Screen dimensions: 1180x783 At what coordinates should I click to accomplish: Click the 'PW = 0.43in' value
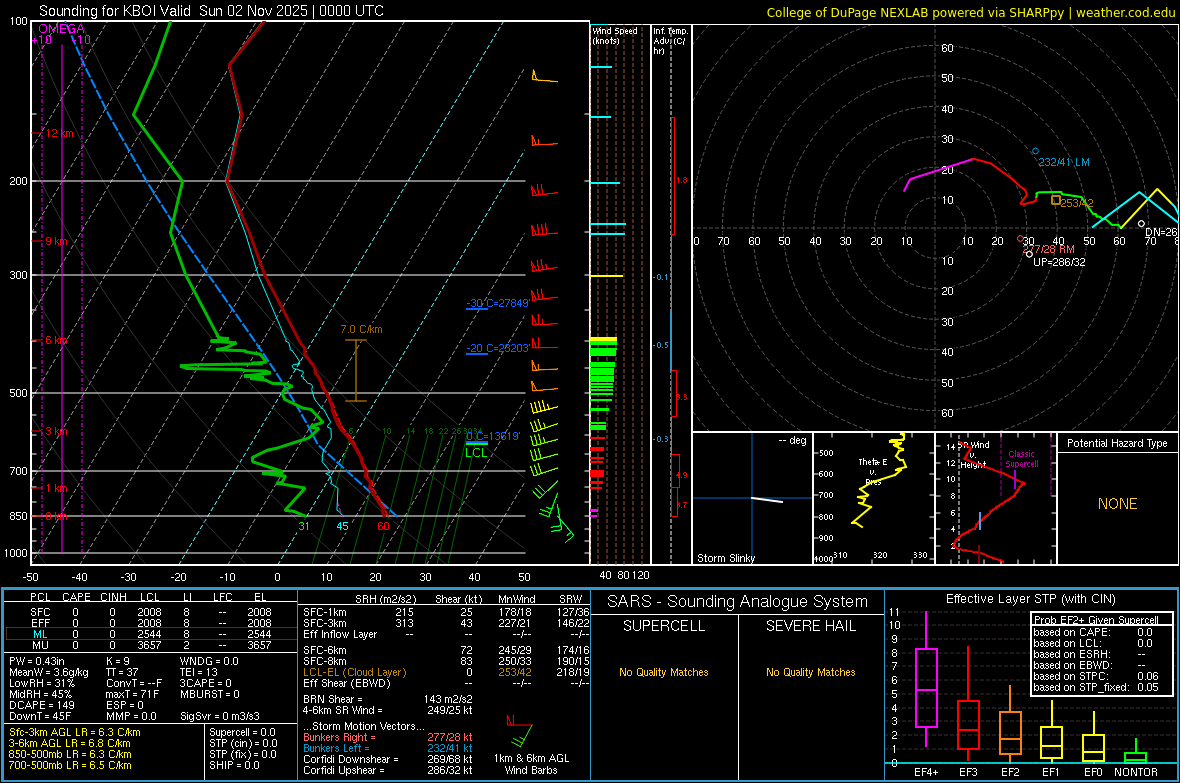click(37, 661)
